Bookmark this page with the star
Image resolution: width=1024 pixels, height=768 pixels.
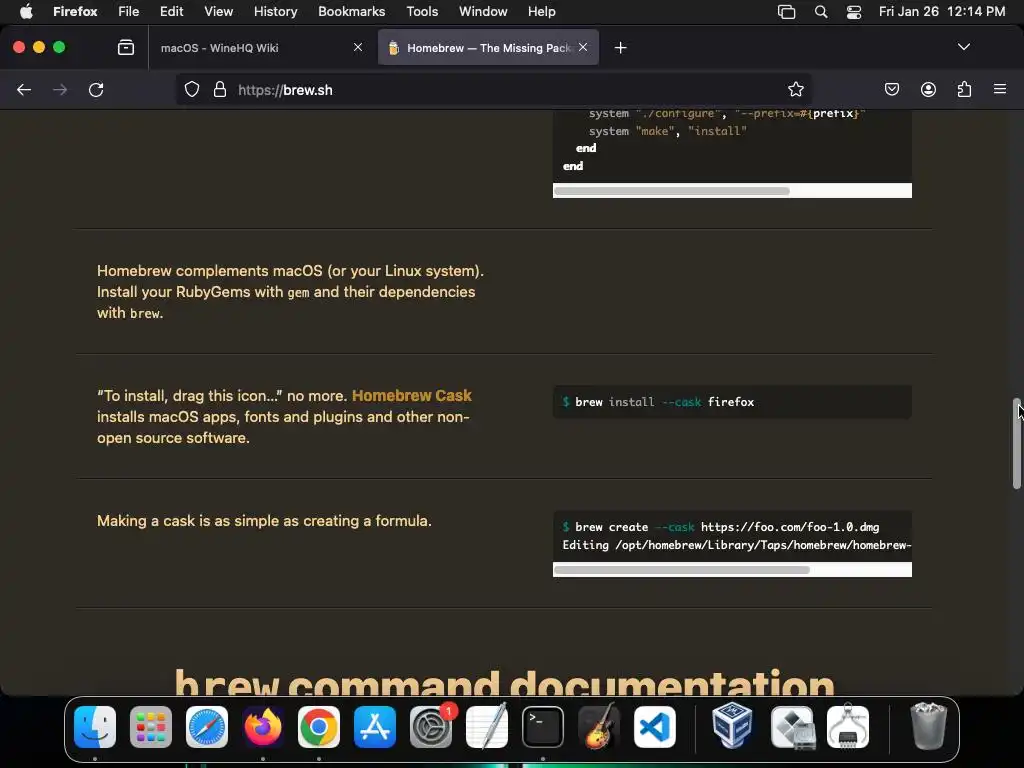point(795,89)
